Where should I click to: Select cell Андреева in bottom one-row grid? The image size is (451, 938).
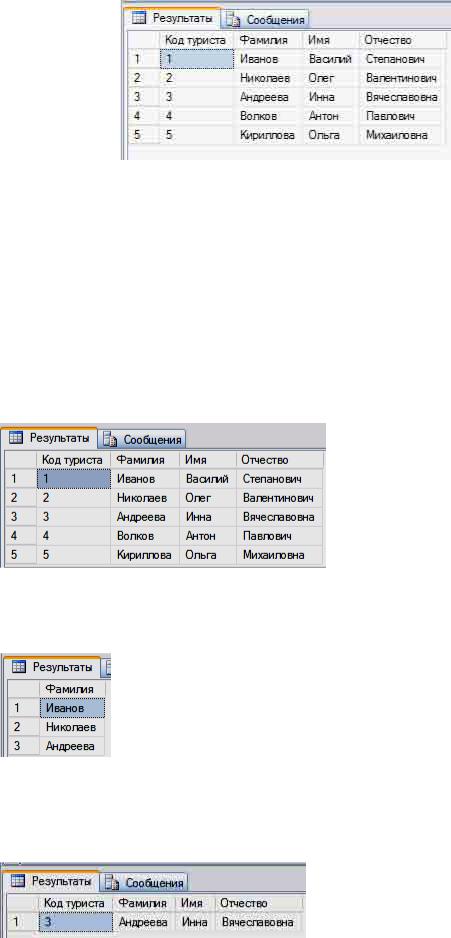144,922
